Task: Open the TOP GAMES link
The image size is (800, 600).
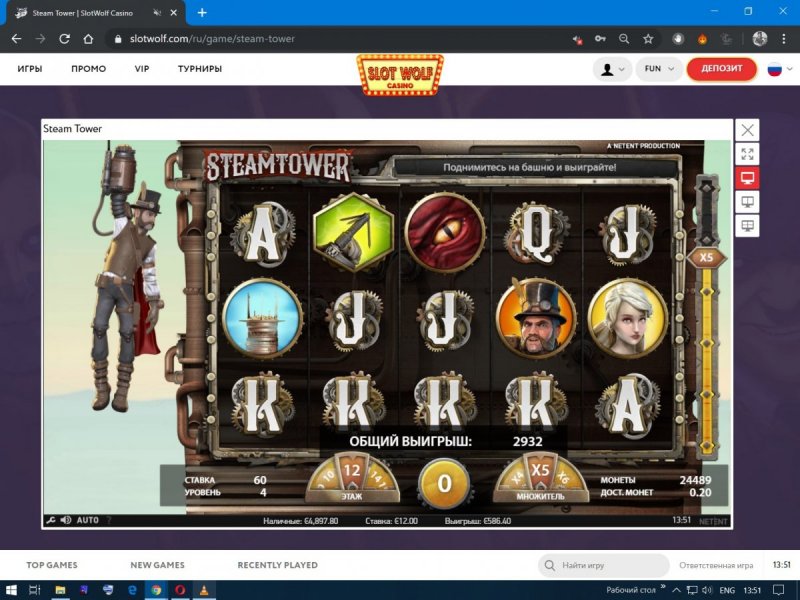Action: tap(51, 565)
